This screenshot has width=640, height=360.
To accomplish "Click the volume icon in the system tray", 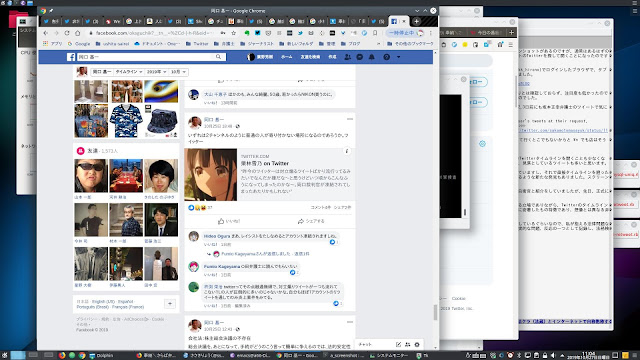I will (x=553, y=356).
